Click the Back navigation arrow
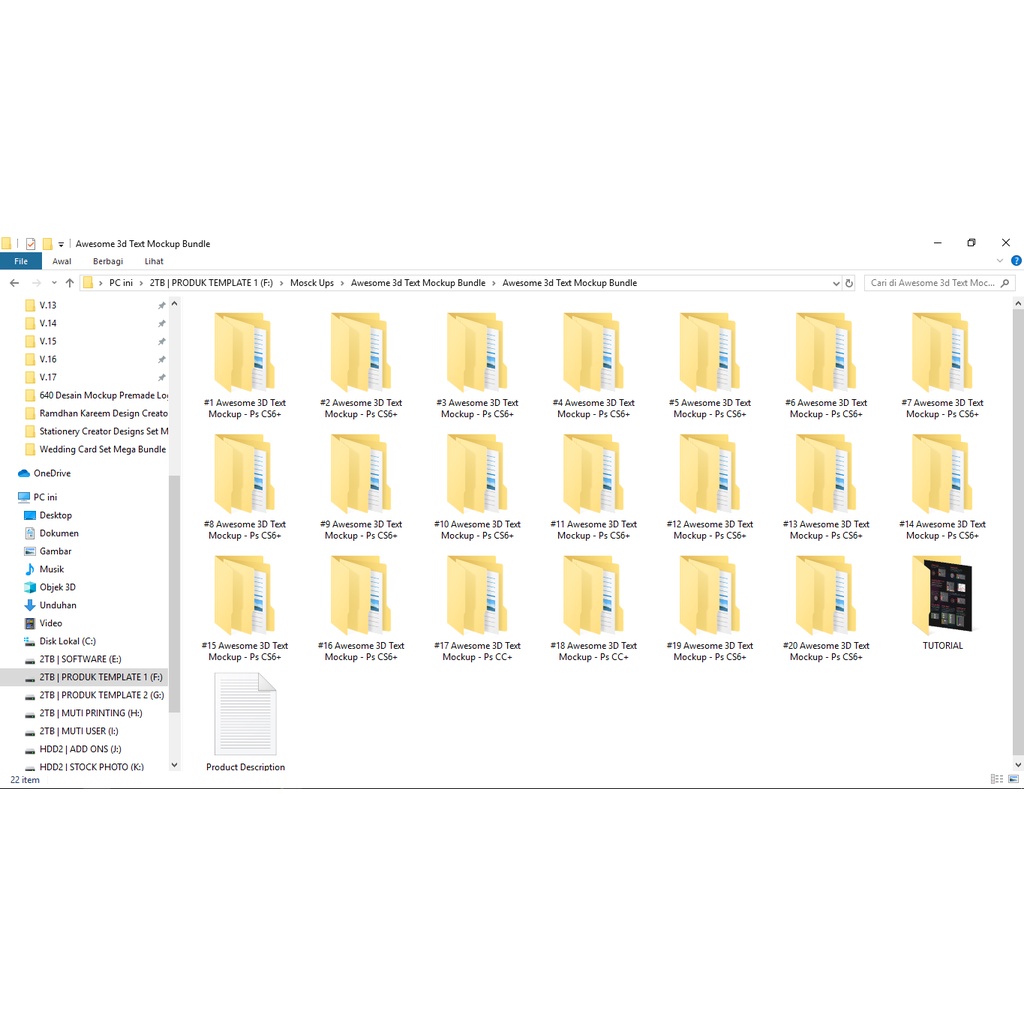This screenshot has height=1024, width=1024. (14, 283)
